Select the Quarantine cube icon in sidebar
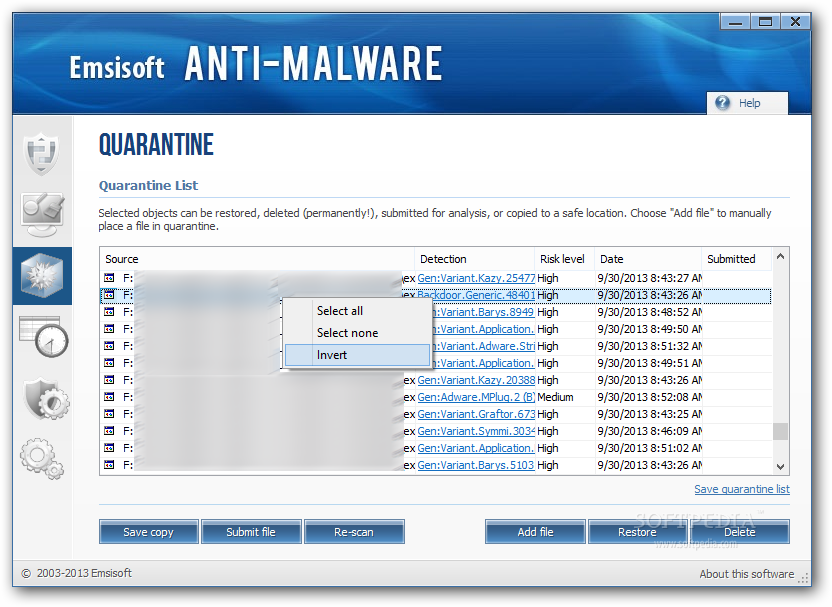The image size is (832, 607). pos(42,275)
